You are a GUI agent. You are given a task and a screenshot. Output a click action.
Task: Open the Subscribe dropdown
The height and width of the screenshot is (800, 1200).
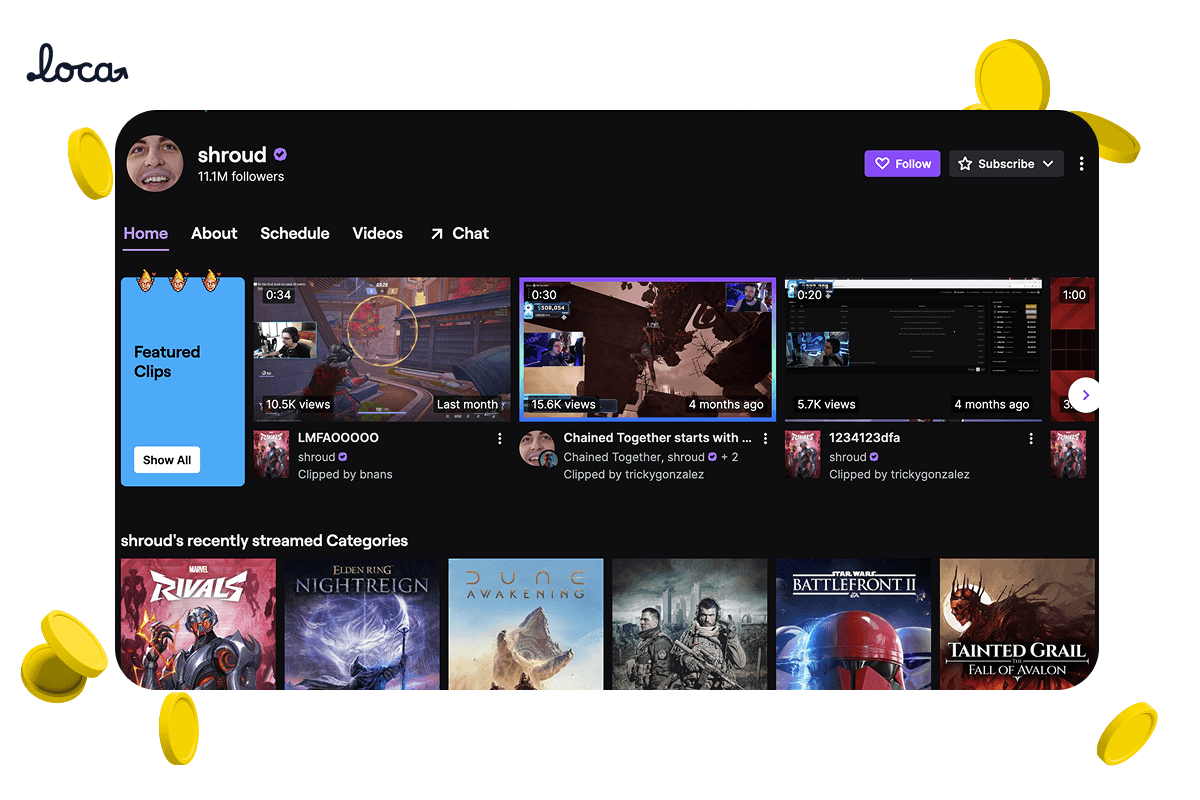[1006, 164]
